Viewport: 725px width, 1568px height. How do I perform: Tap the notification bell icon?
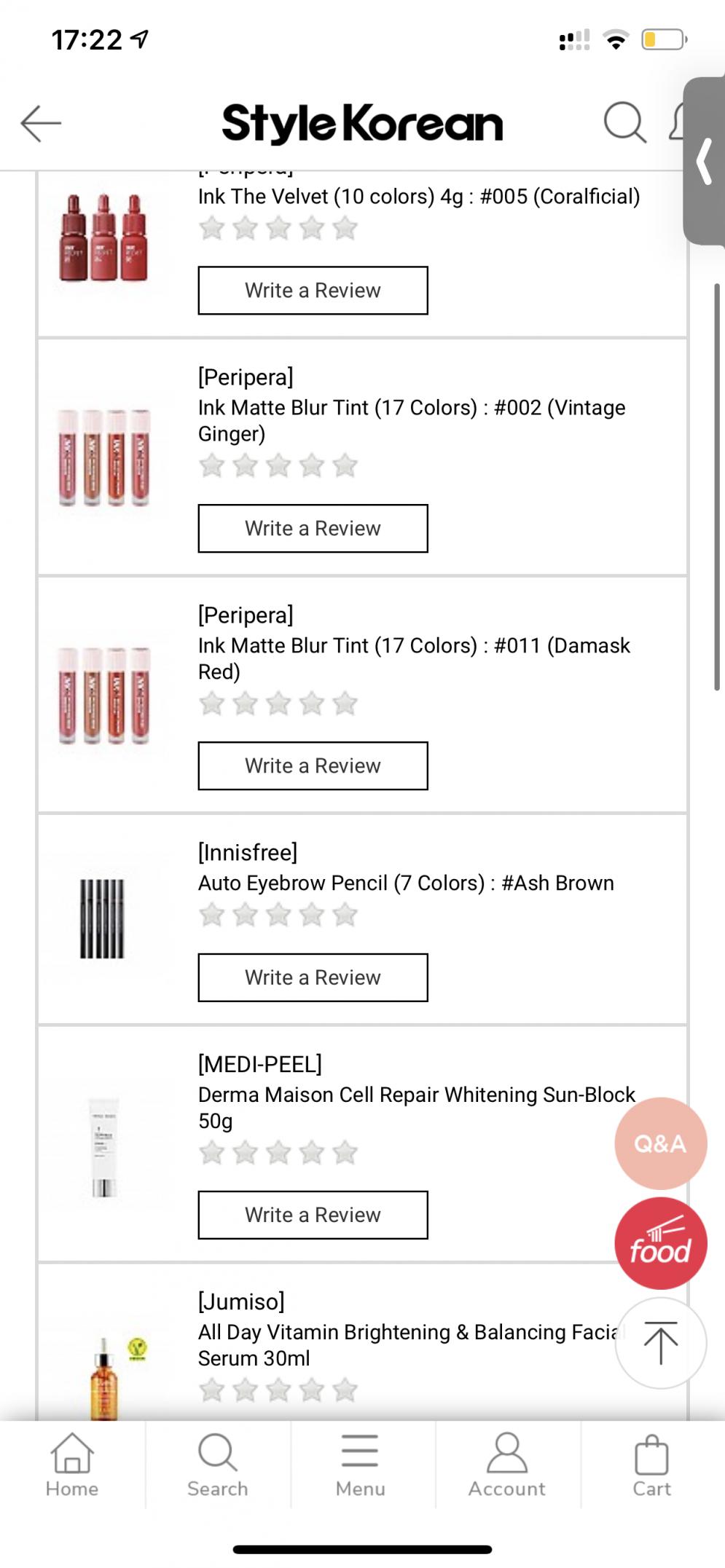click(677, 122)
